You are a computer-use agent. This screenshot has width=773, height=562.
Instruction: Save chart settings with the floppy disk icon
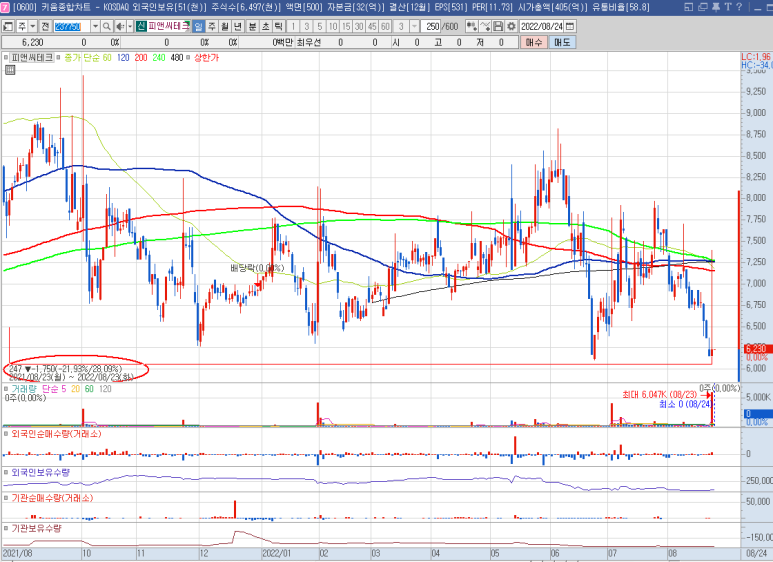(498, 26)
